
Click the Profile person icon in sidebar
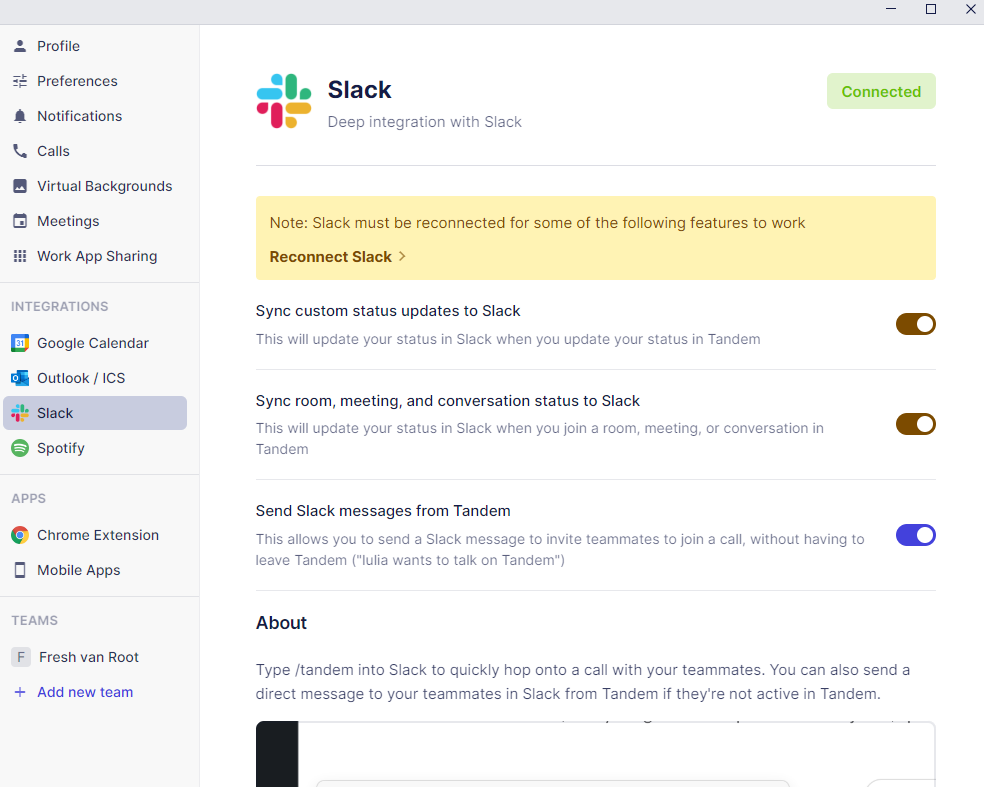20,46
